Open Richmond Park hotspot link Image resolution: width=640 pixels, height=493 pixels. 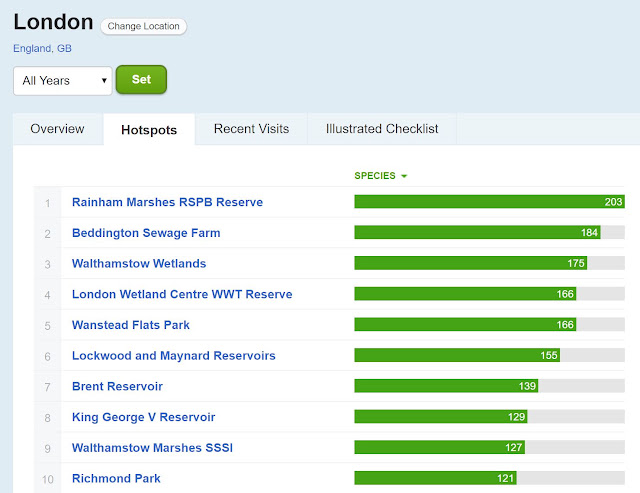click(x=116, y=478)
